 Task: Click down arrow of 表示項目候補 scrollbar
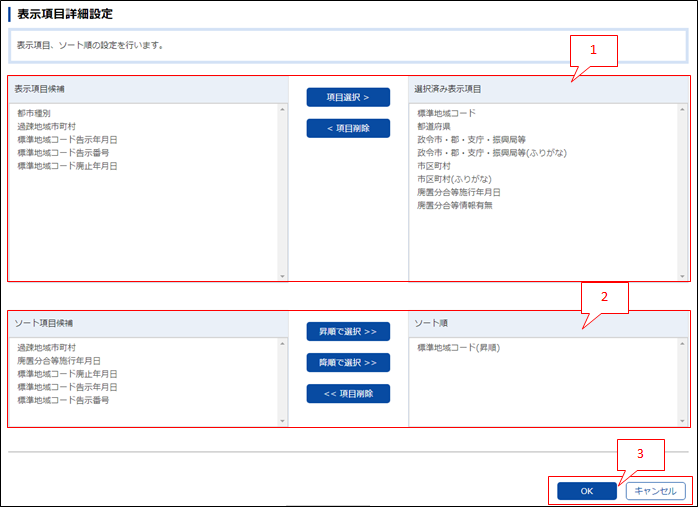click(282, 276)
